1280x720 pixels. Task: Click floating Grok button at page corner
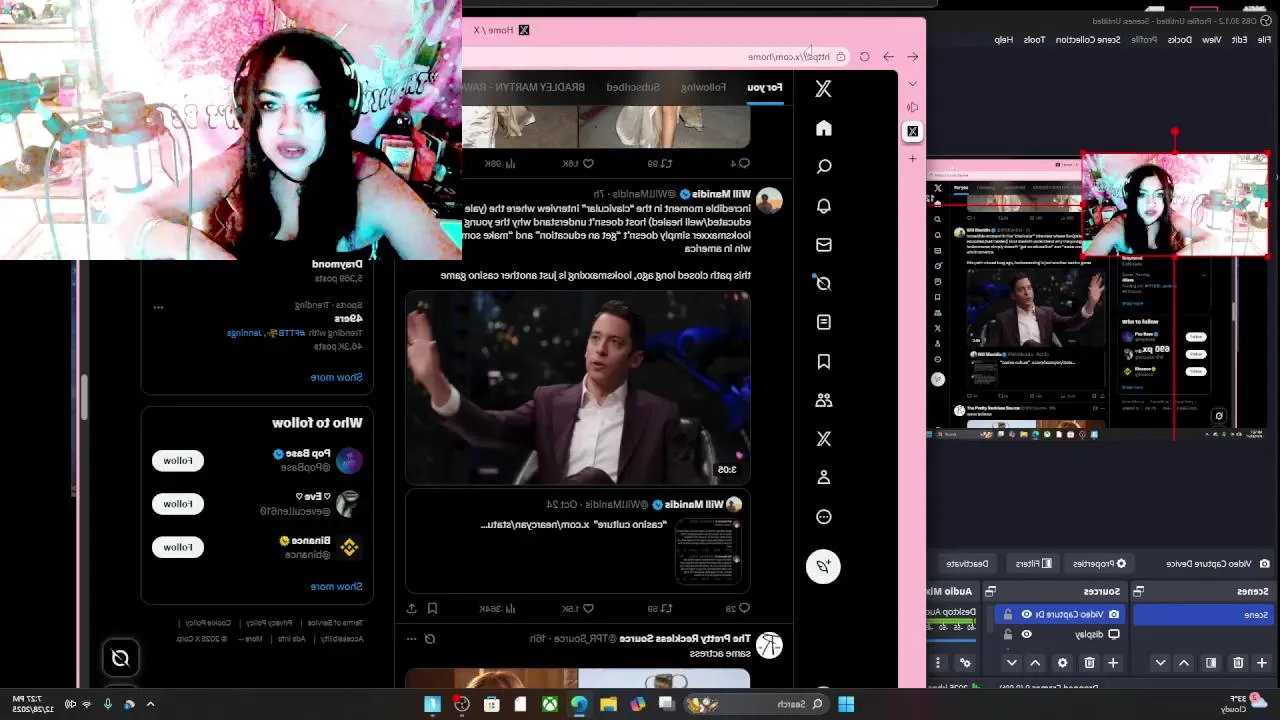120,657
